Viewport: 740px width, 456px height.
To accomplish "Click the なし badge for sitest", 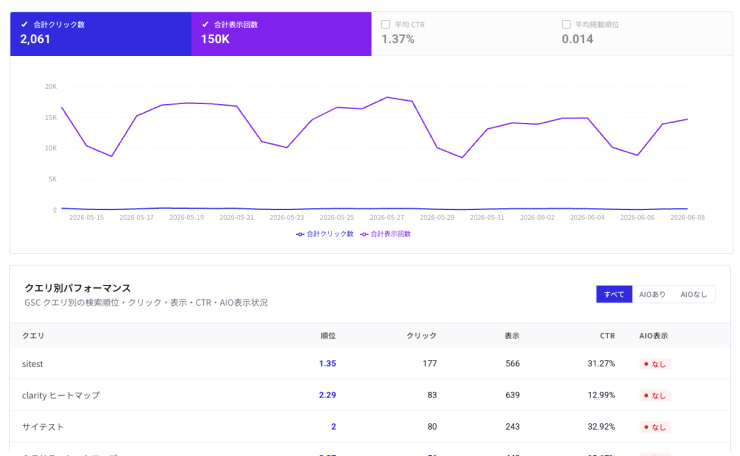I will pyautogui.click(x=655, y=364).
